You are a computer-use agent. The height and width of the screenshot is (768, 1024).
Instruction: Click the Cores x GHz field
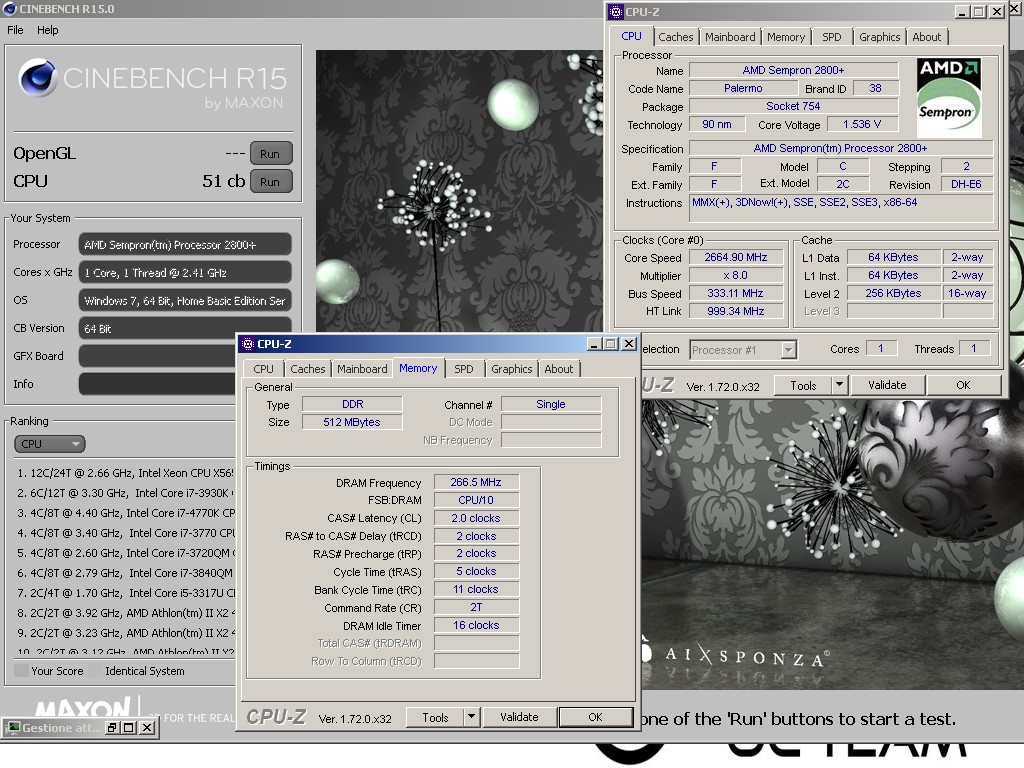[x=185, y=273]
